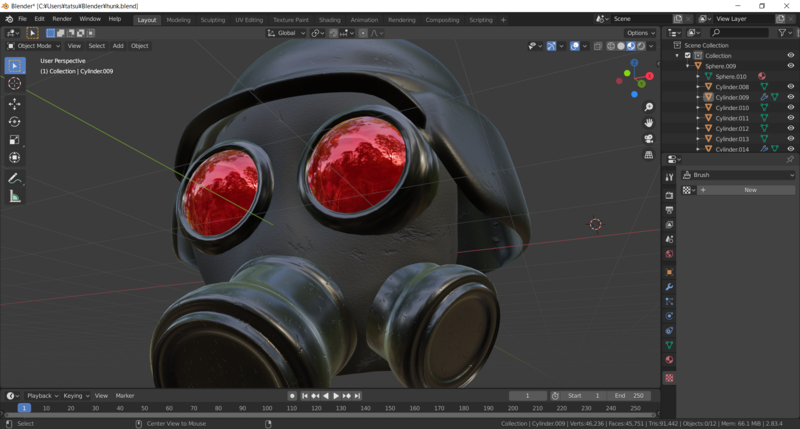Open the Render properties tab

[669, 195]
